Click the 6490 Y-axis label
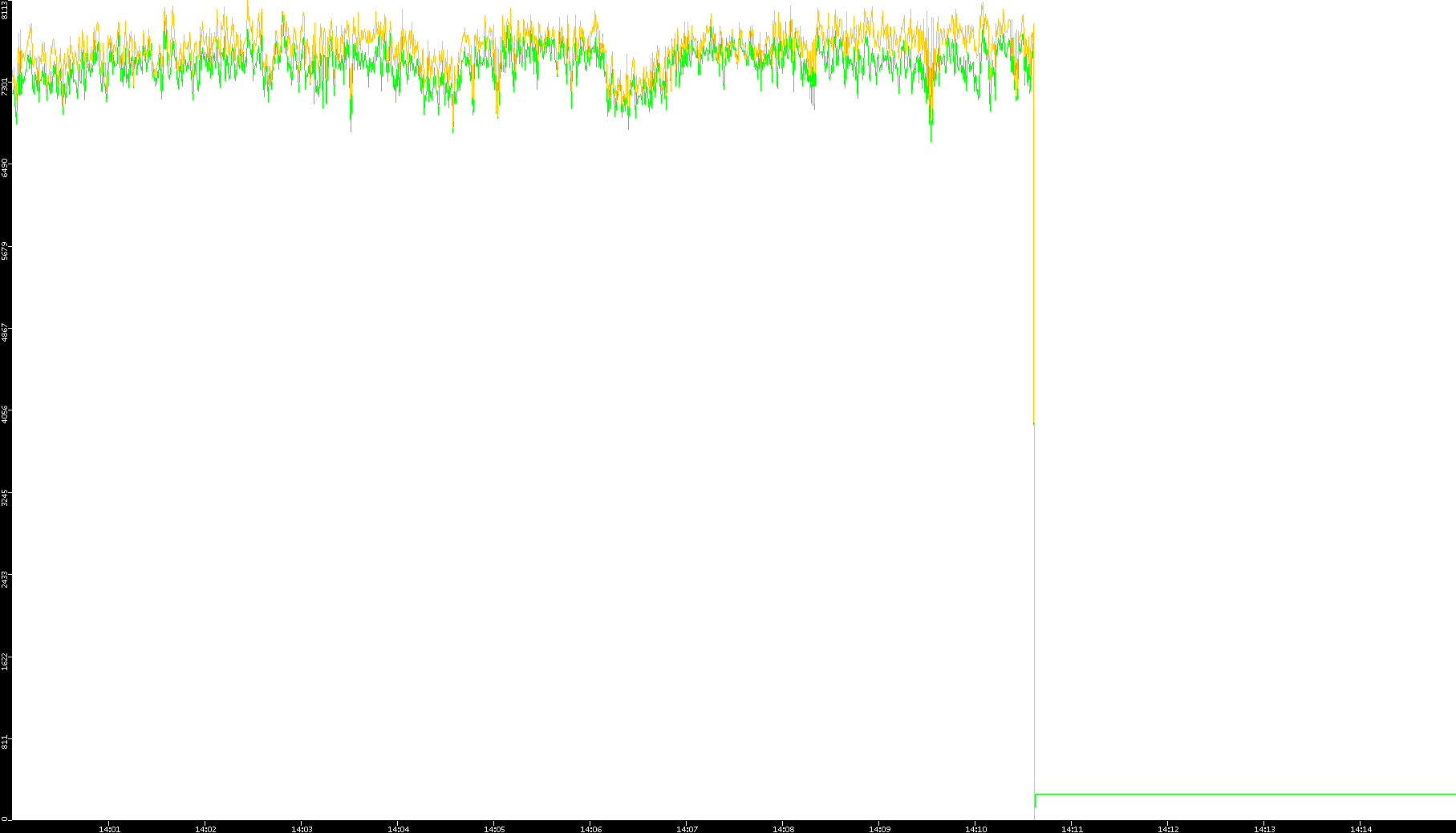 click(5, 168)
